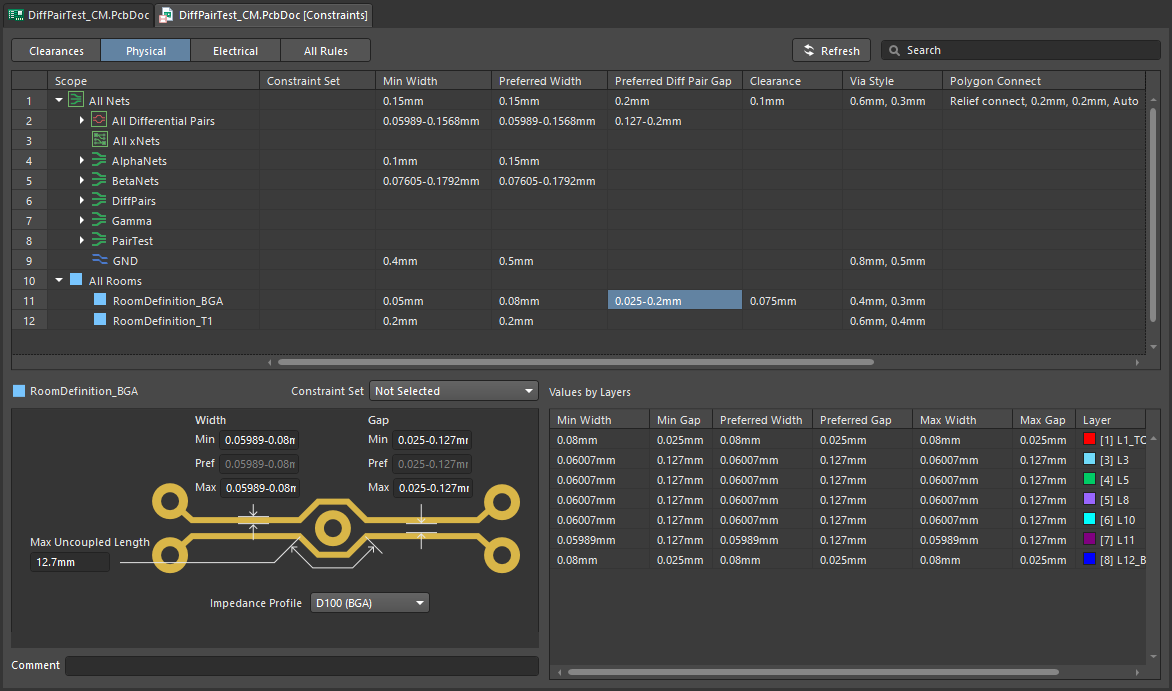
Task: Click the purple L8 layer swatch
Action: click(x=1089, y=500)
